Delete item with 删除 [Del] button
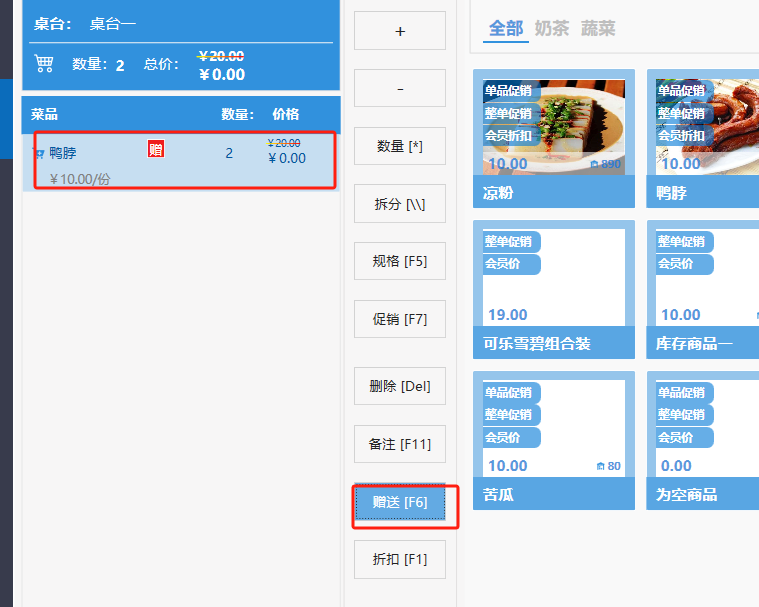 point(400,386)
